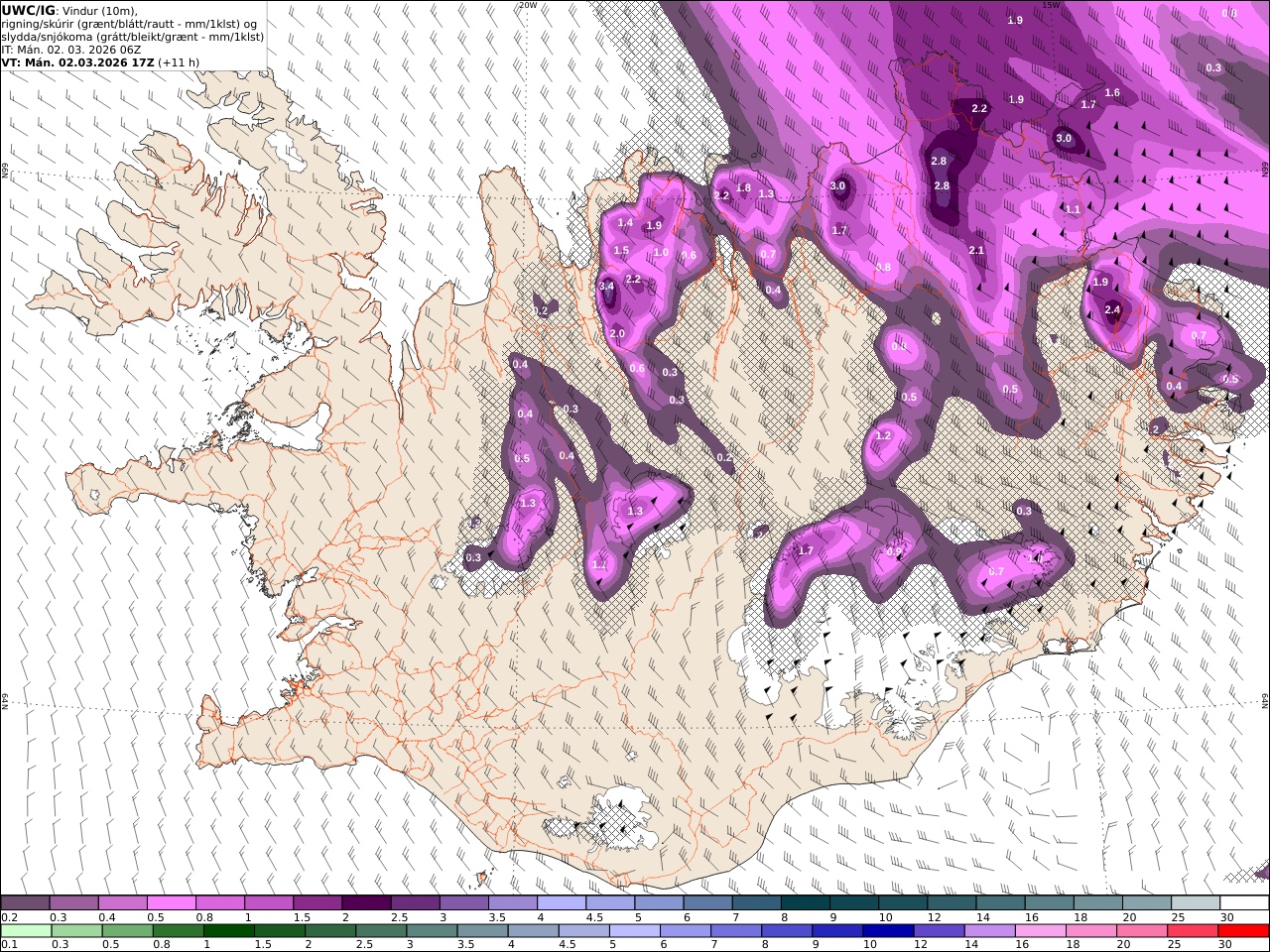Click the light pink 16 rain legend swatch
Screen dimensions: 1270x952
(x=1041, y=931)
